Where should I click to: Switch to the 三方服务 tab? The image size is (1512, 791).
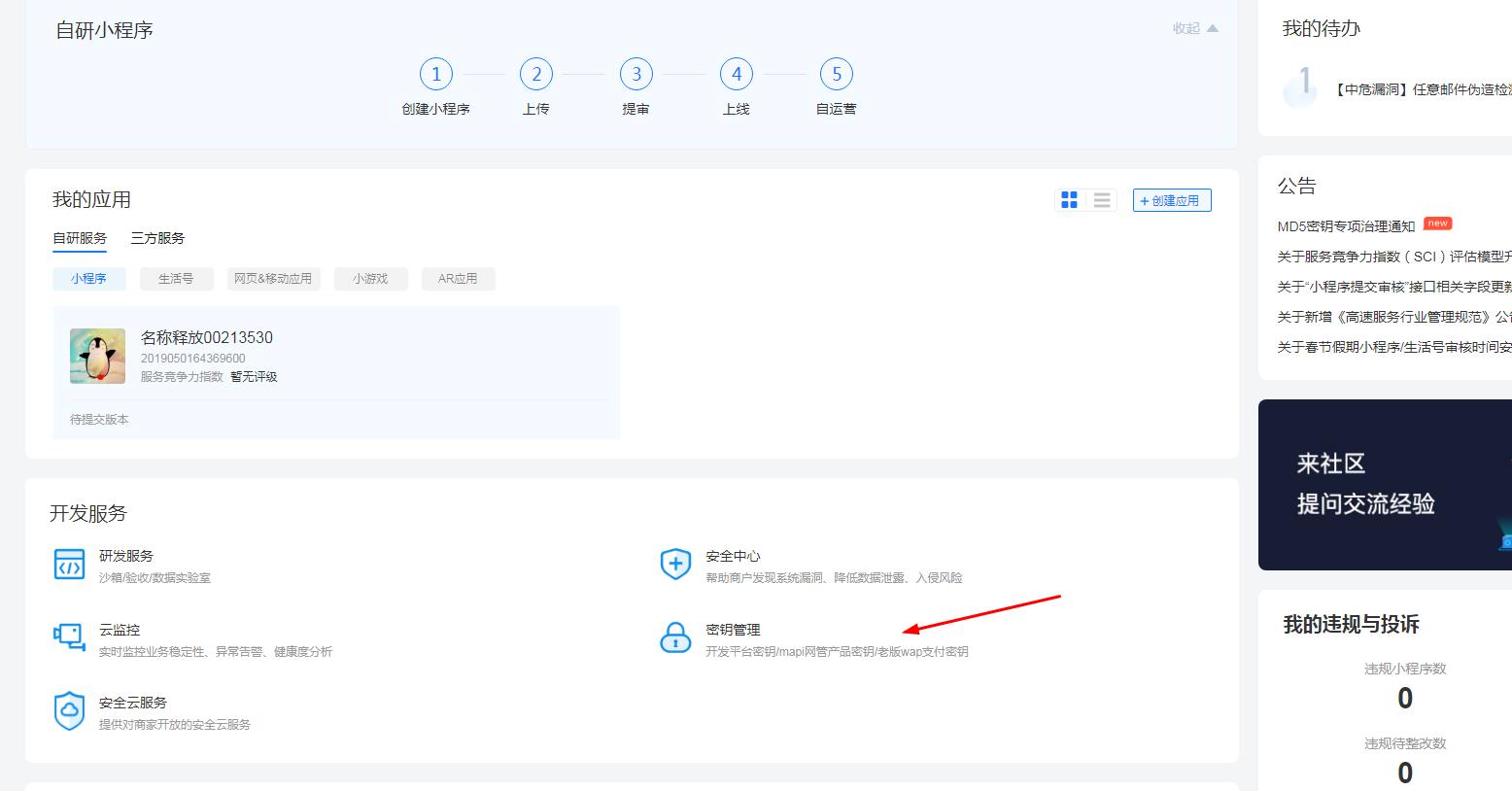click(x=156, y=237)
